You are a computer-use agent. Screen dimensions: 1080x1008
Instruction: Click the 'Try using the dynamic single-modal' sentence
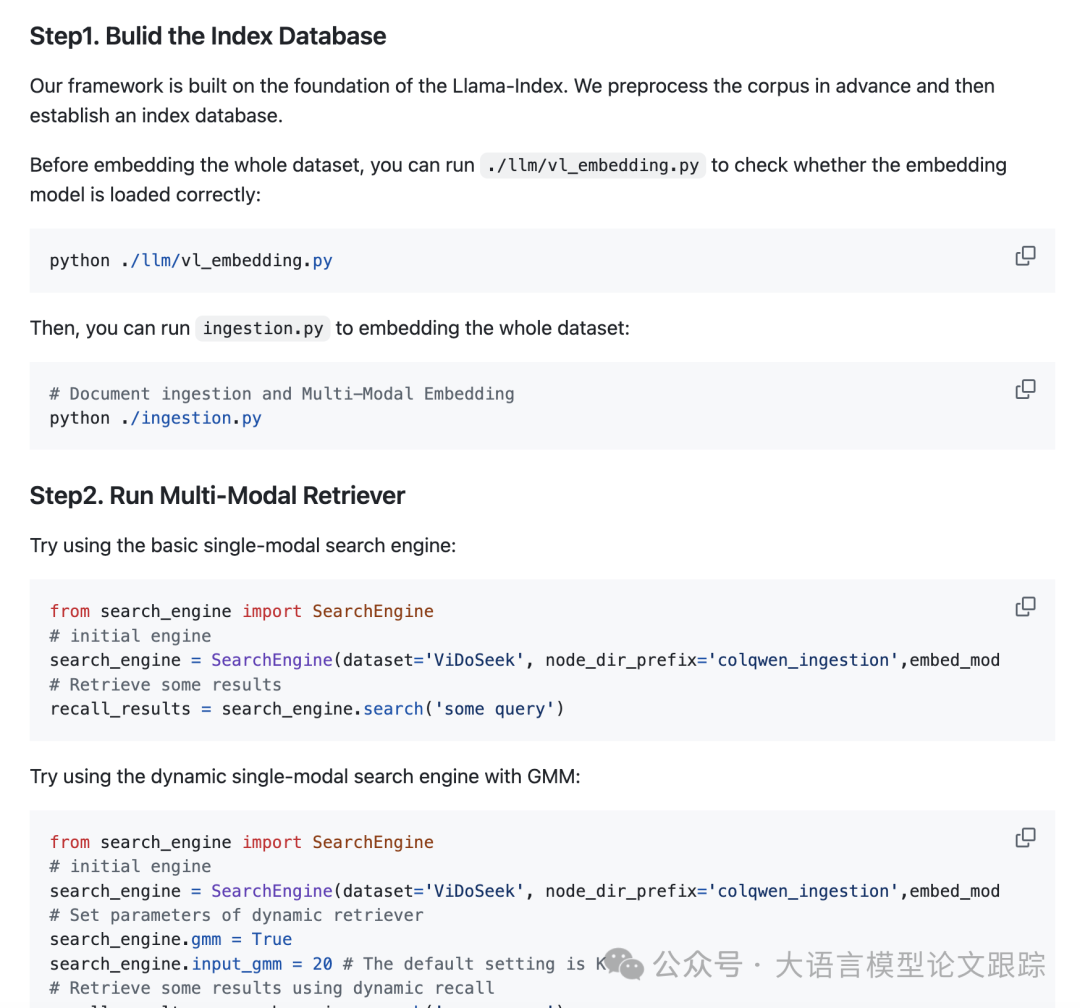point(304,777)
